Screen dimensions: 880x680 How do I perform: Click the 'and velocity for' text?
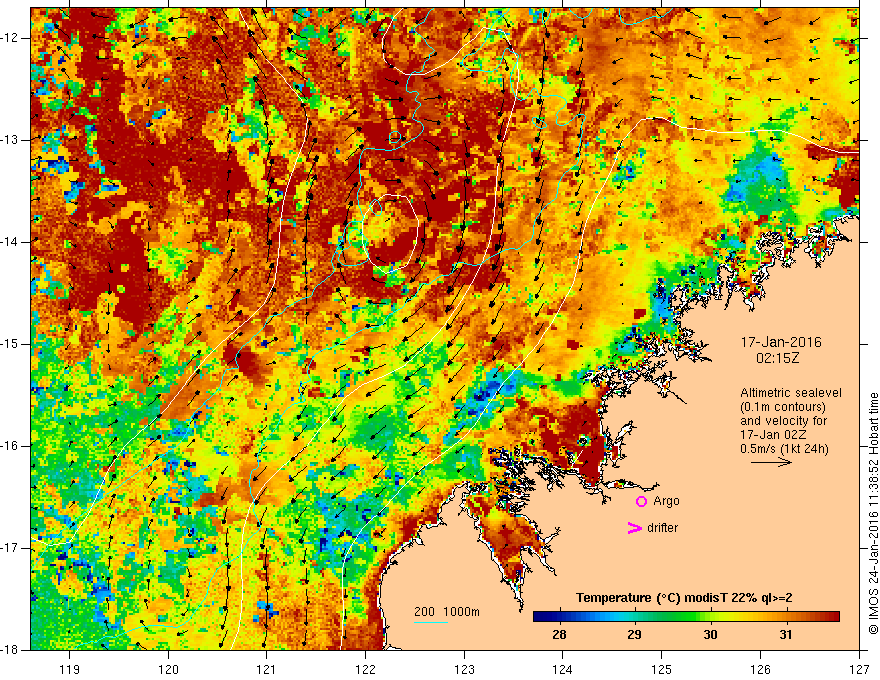783,421
